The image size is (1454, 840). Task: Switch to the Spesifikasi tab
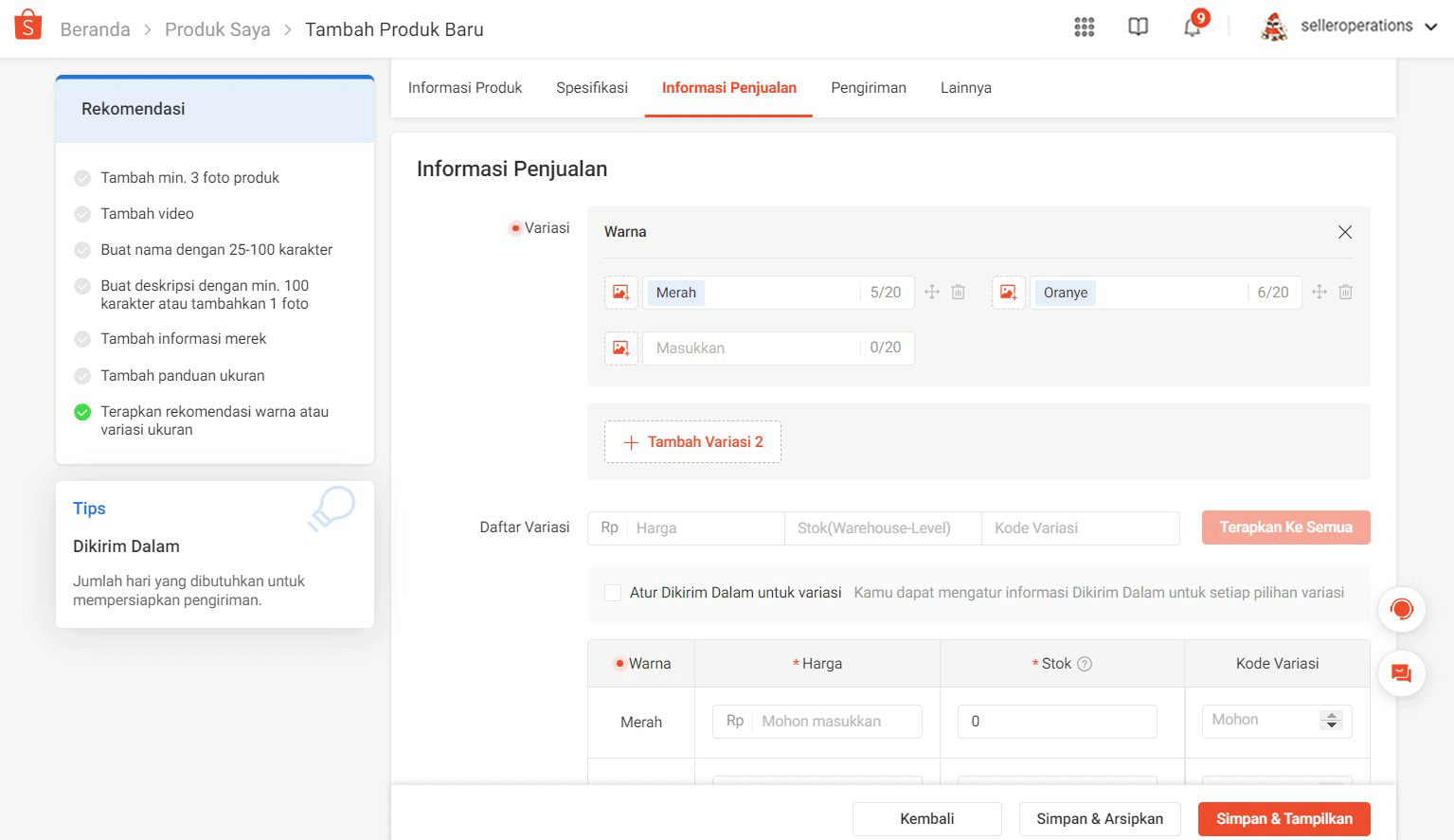591,87
